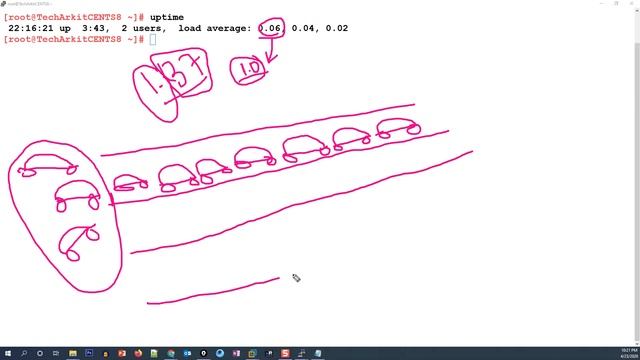Image resolution: width=640 pixels, height=360 pixels.
Task: Open taskbar search magnifier
Action: click(24, 353)
